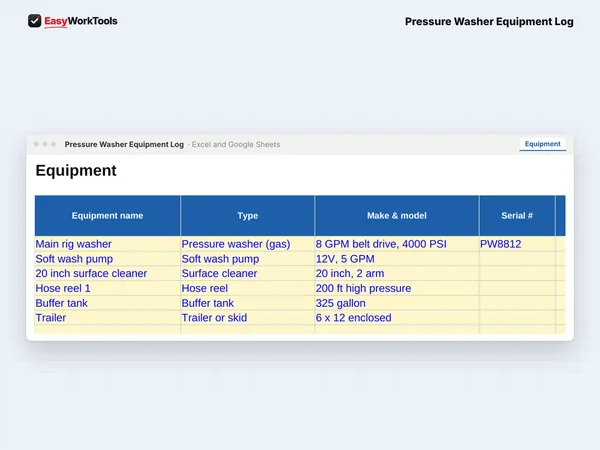This screenshot has height=450, width=600.
Task: Click the Pressure Washer Equipment Log window title
Action: coord(124,144)
